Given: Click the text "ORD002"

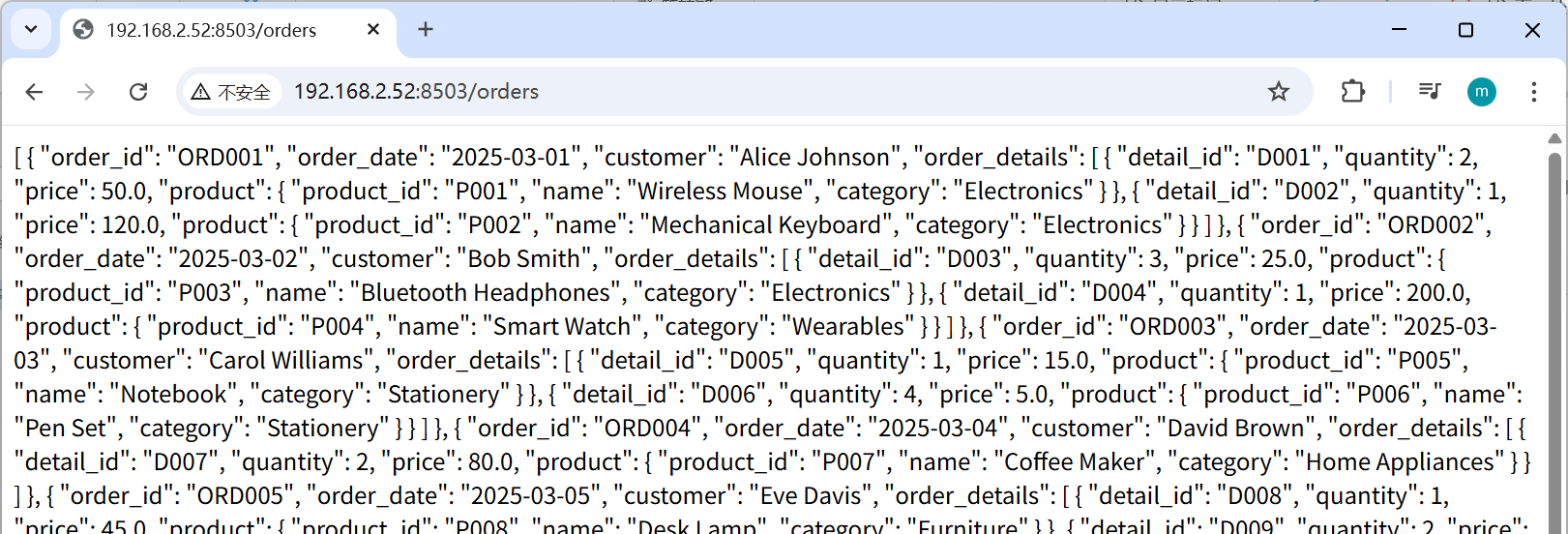Looking at the screenshot, I should click(1431, 224).
